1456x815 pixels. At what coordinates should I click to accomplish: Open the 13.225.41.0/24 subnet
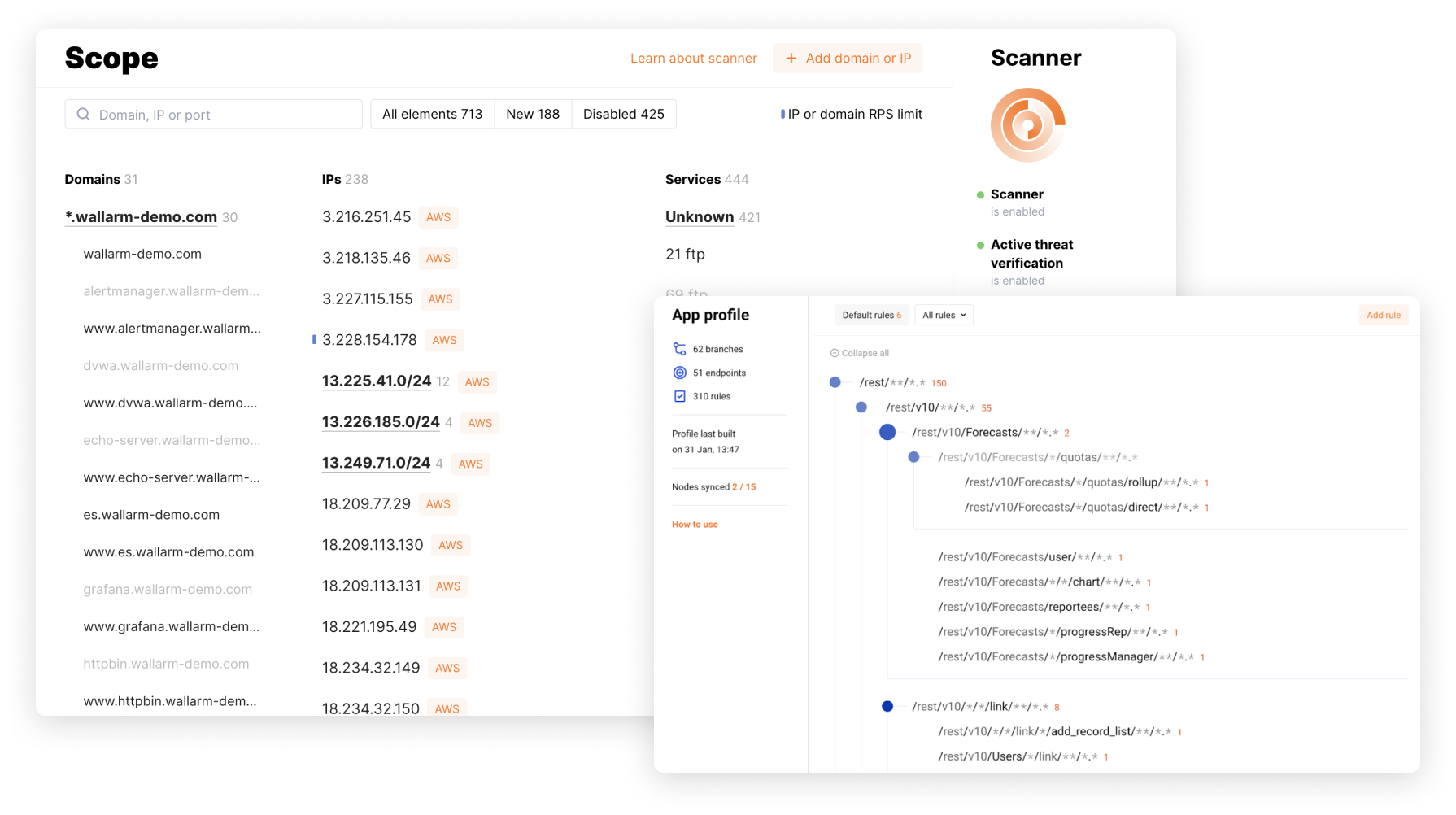[377, 381]
